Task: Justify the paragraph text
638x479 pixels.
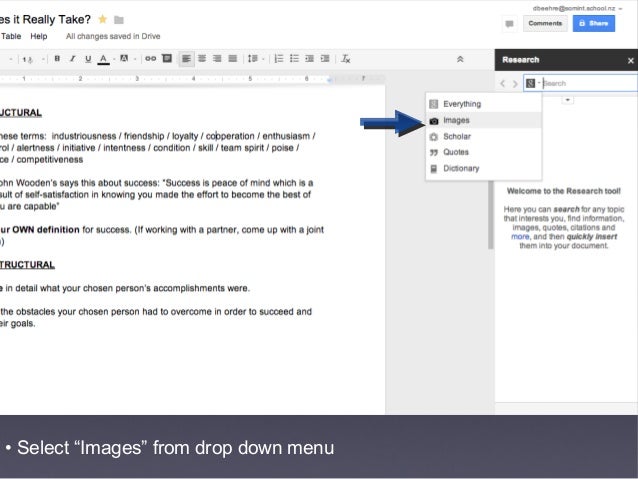Action: point(232,58)
